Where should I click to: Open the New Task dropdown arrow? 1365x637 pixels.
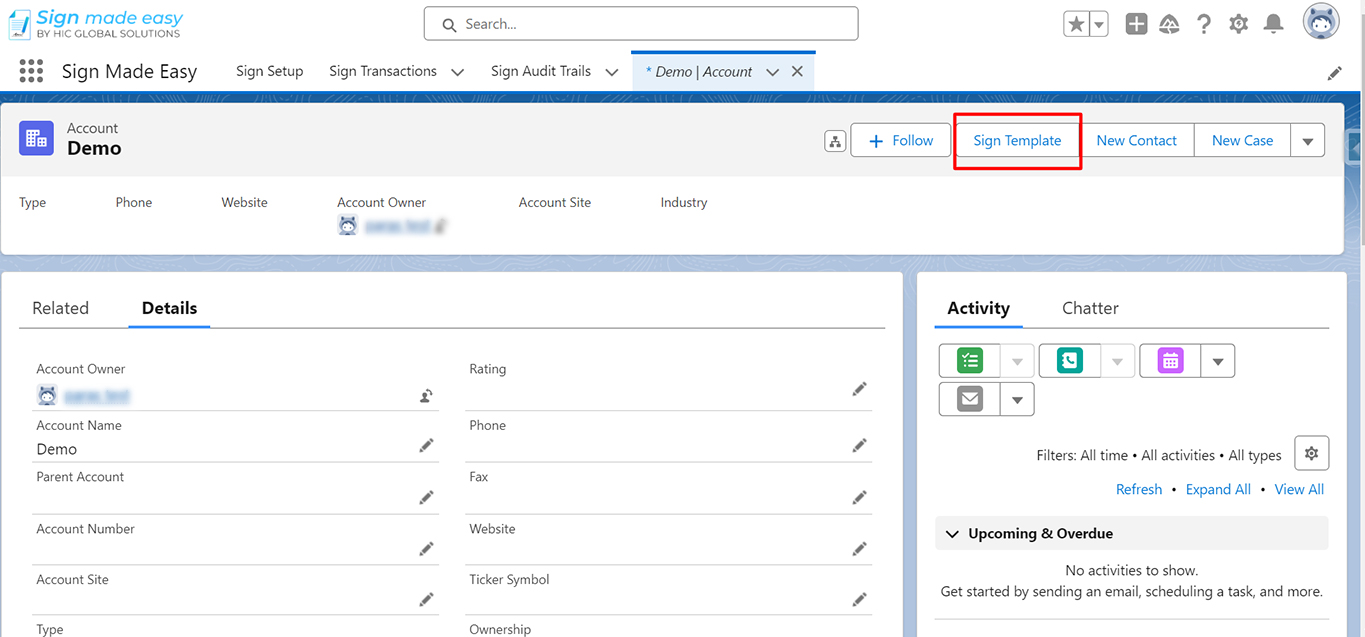coord(1017,361)
